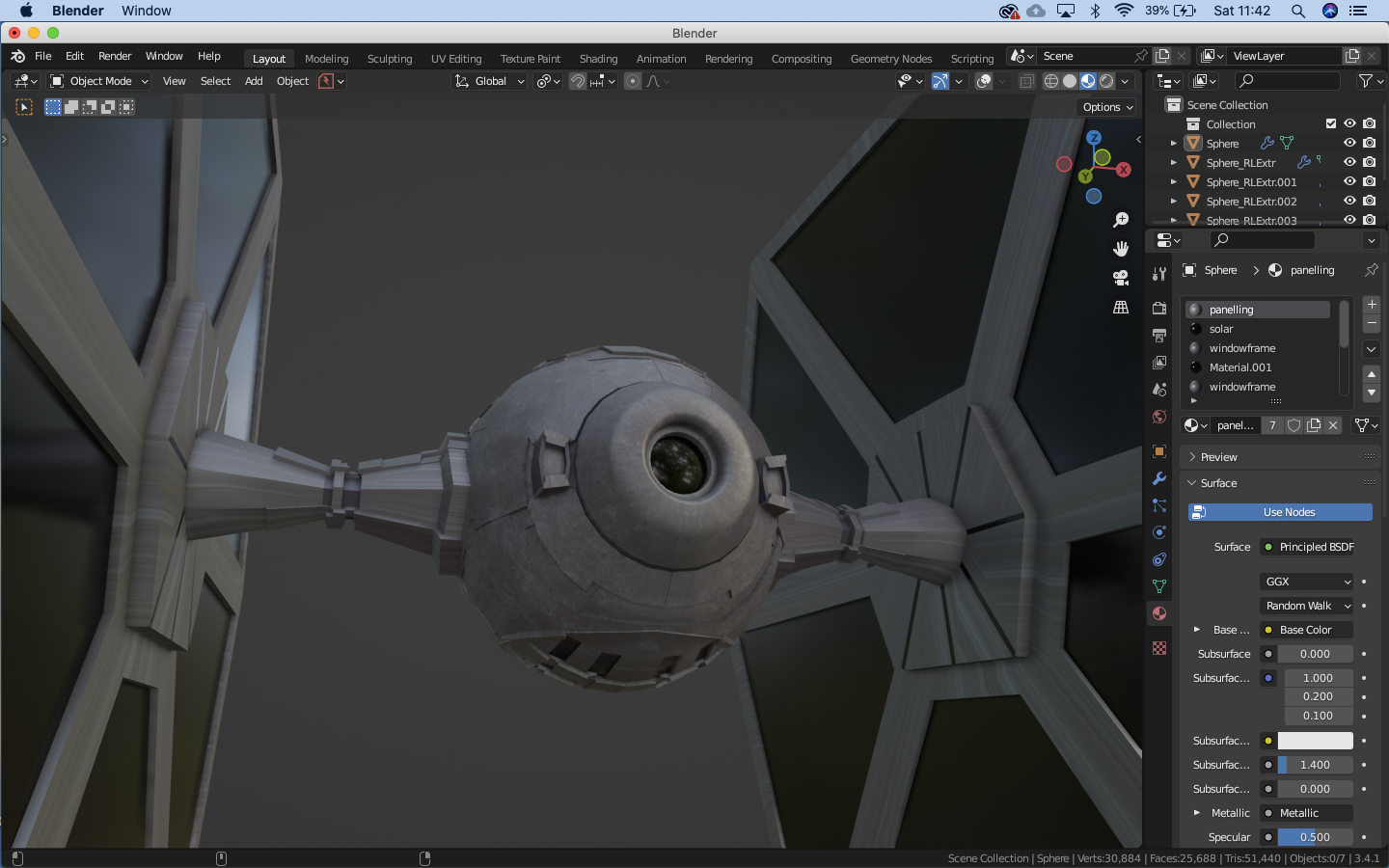Open the View Layer properties tab icon
Image resolution: width=1389 pixels, height=868 pixels.
pyautogui.click(x=1159, y=363)
